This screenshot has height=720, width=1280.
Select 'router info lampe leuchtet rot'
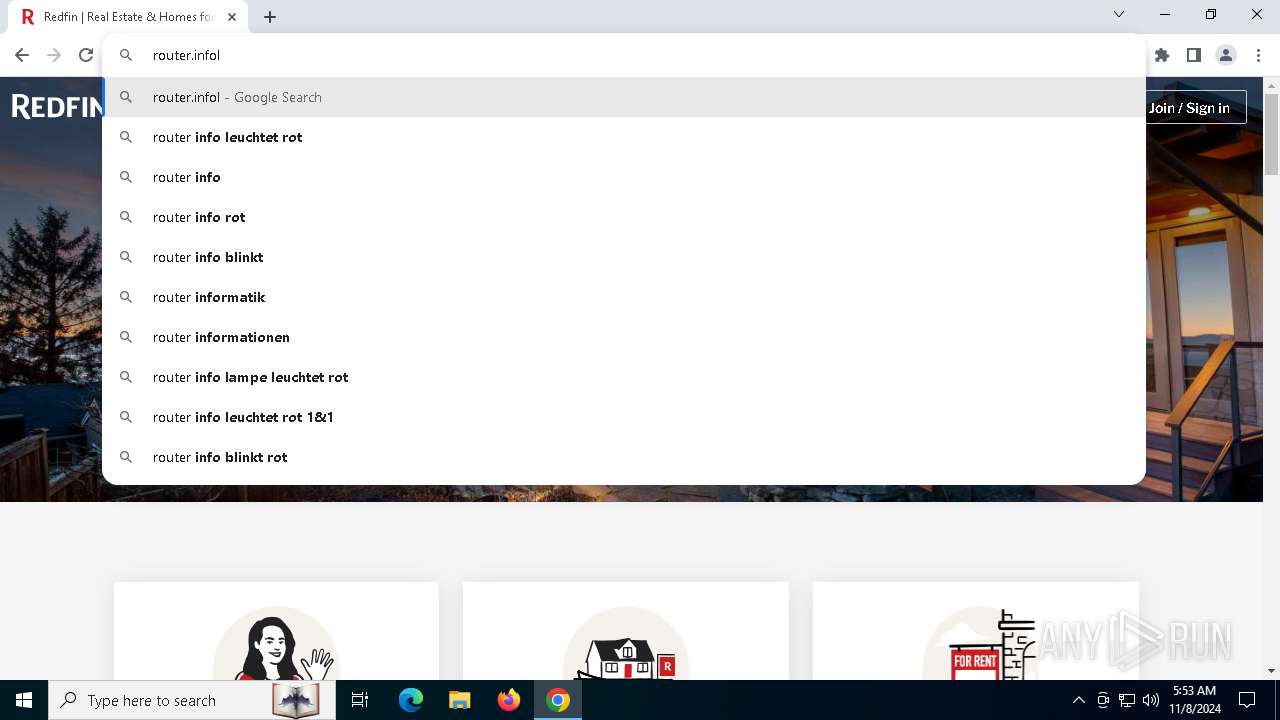pyautogui.click(x=624, y=377)
